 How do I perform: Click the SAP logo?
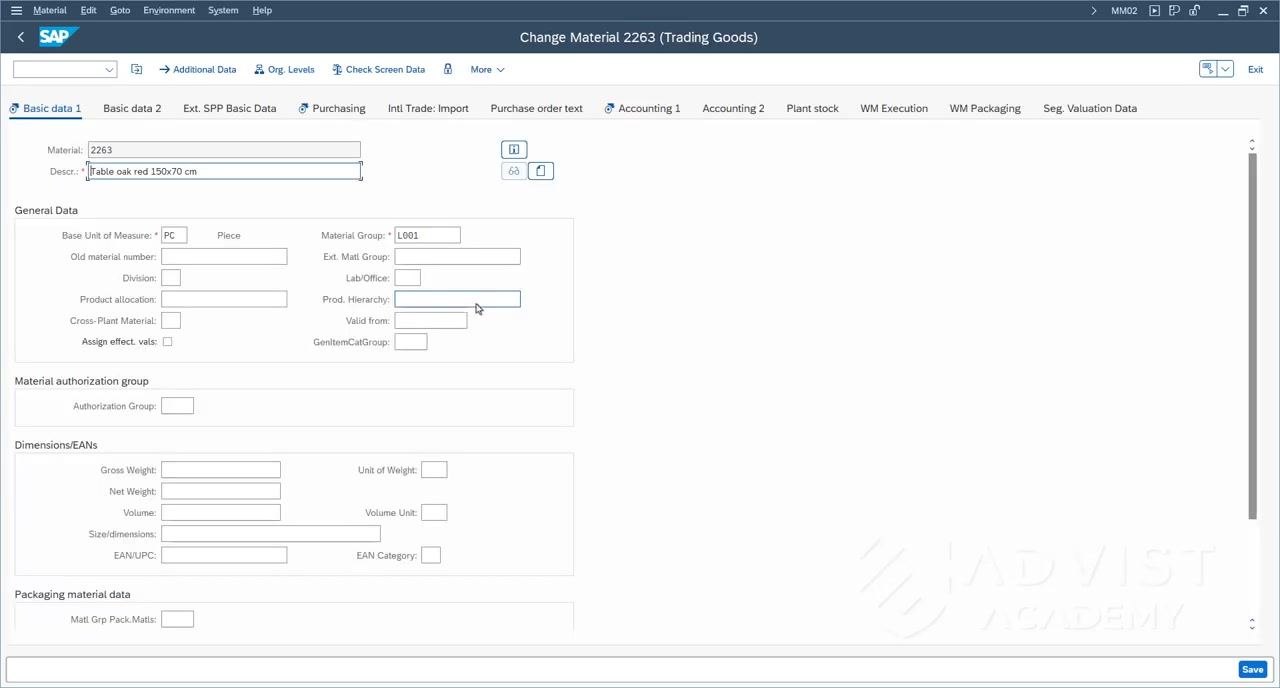(59, 37)
